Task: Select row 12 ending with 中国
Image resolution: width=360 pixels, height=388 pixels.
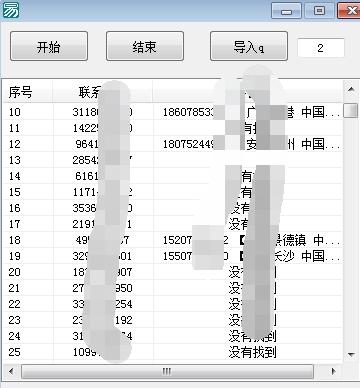Action: (x=173, y=144)
